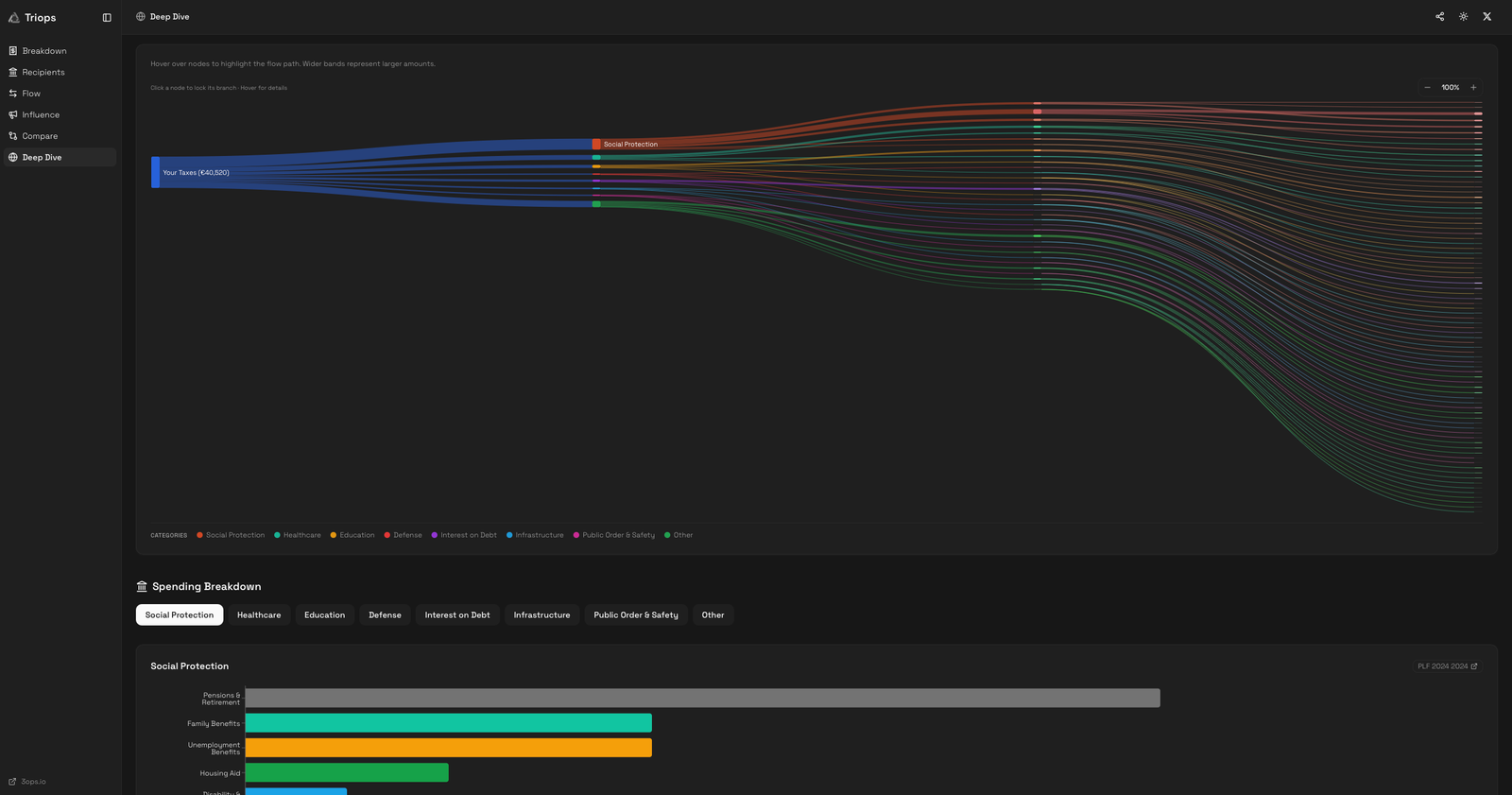Viewport: 1512px width, 795px height.
Task: Zoom out the diagram with minus button
Action: pyautogui.click(x=1427, y=88)
